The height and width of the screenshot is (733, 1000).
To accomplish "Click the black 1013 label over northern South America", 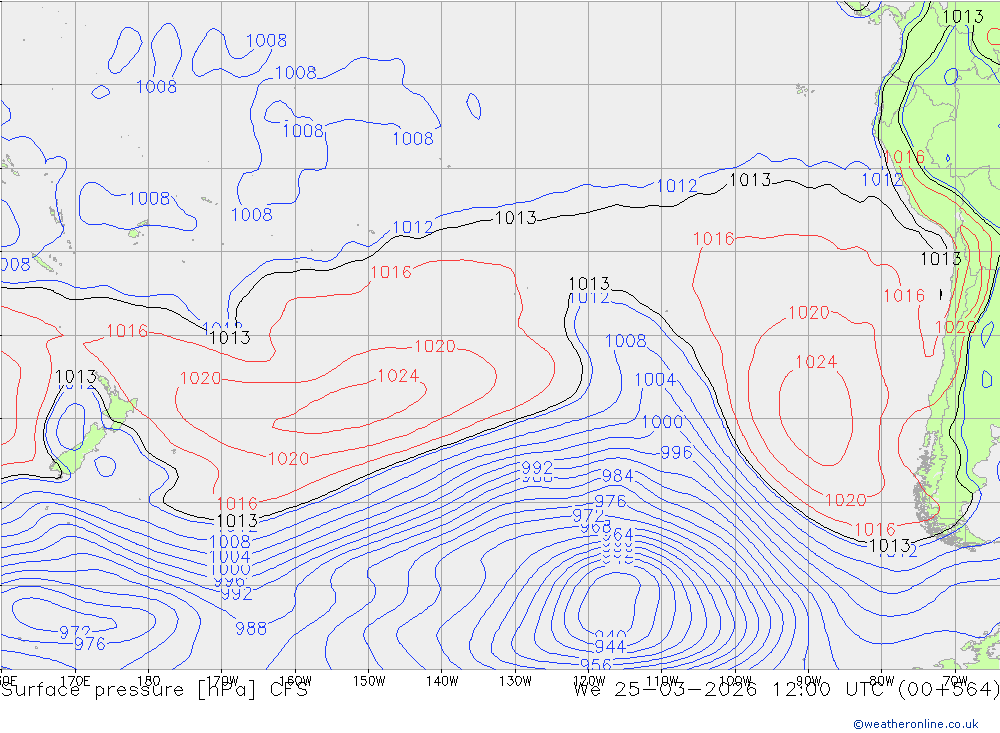I will coord(963,16).
